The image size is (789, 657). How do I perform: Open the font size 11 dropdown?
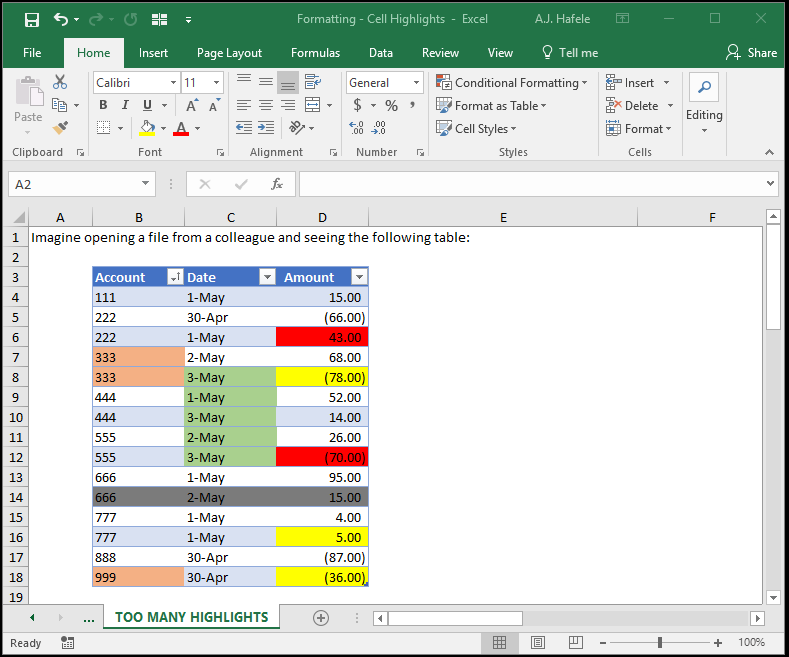tap(216, 83)
